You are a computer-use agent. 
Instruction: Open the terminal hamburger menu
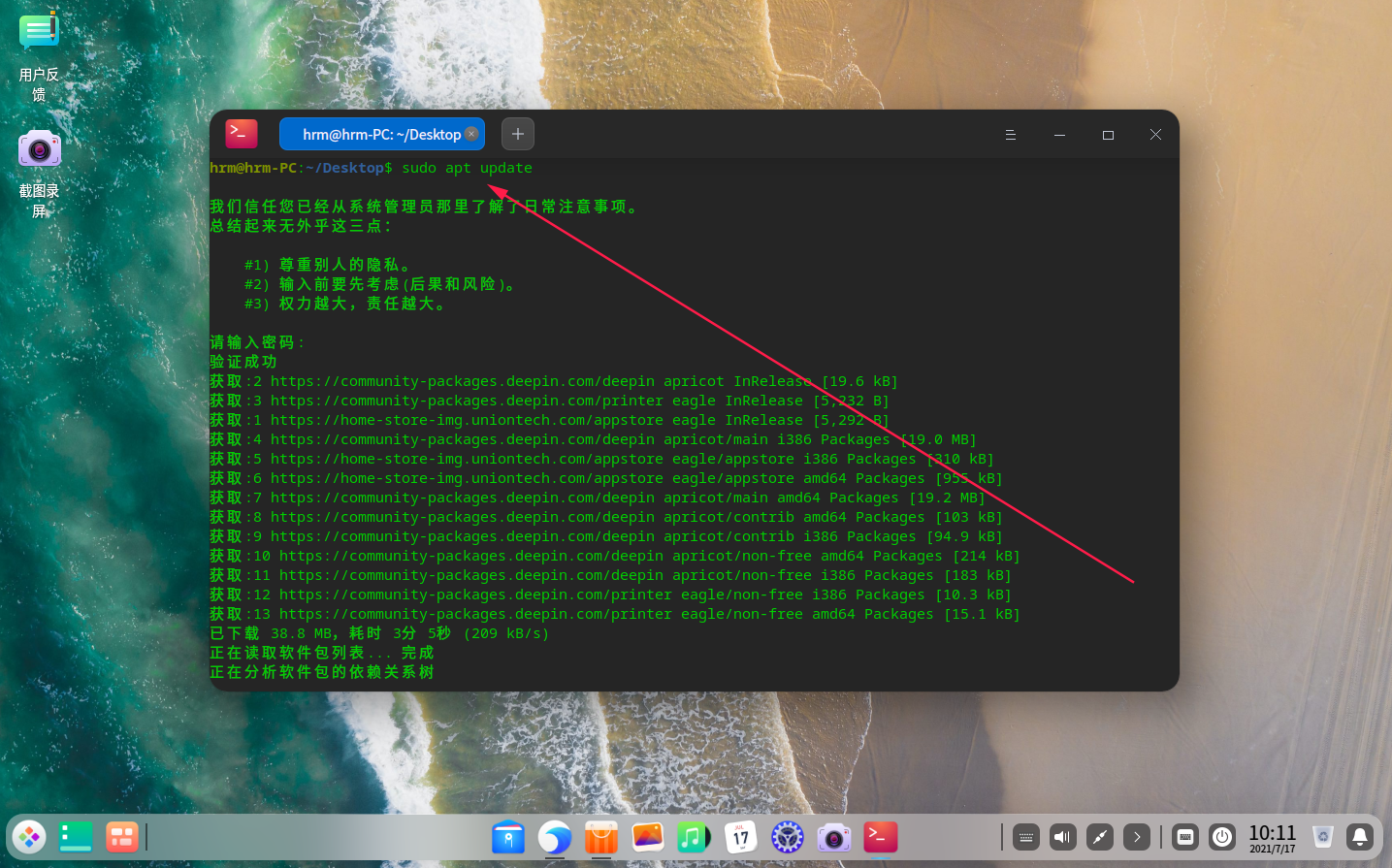(1011, 135)
